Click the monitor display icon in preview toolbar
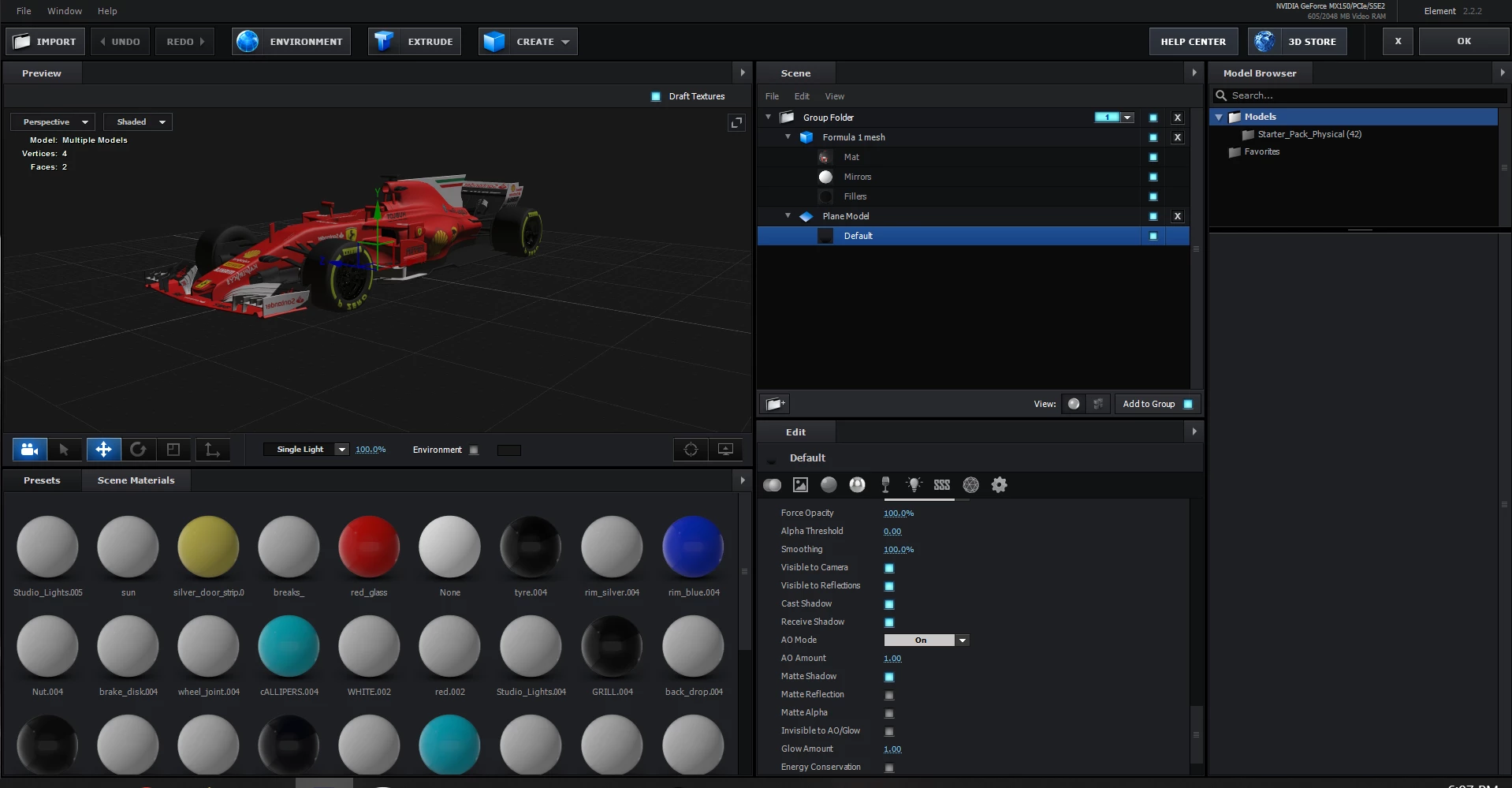Viewport: 1512px width, 788px height. (726, 450)
